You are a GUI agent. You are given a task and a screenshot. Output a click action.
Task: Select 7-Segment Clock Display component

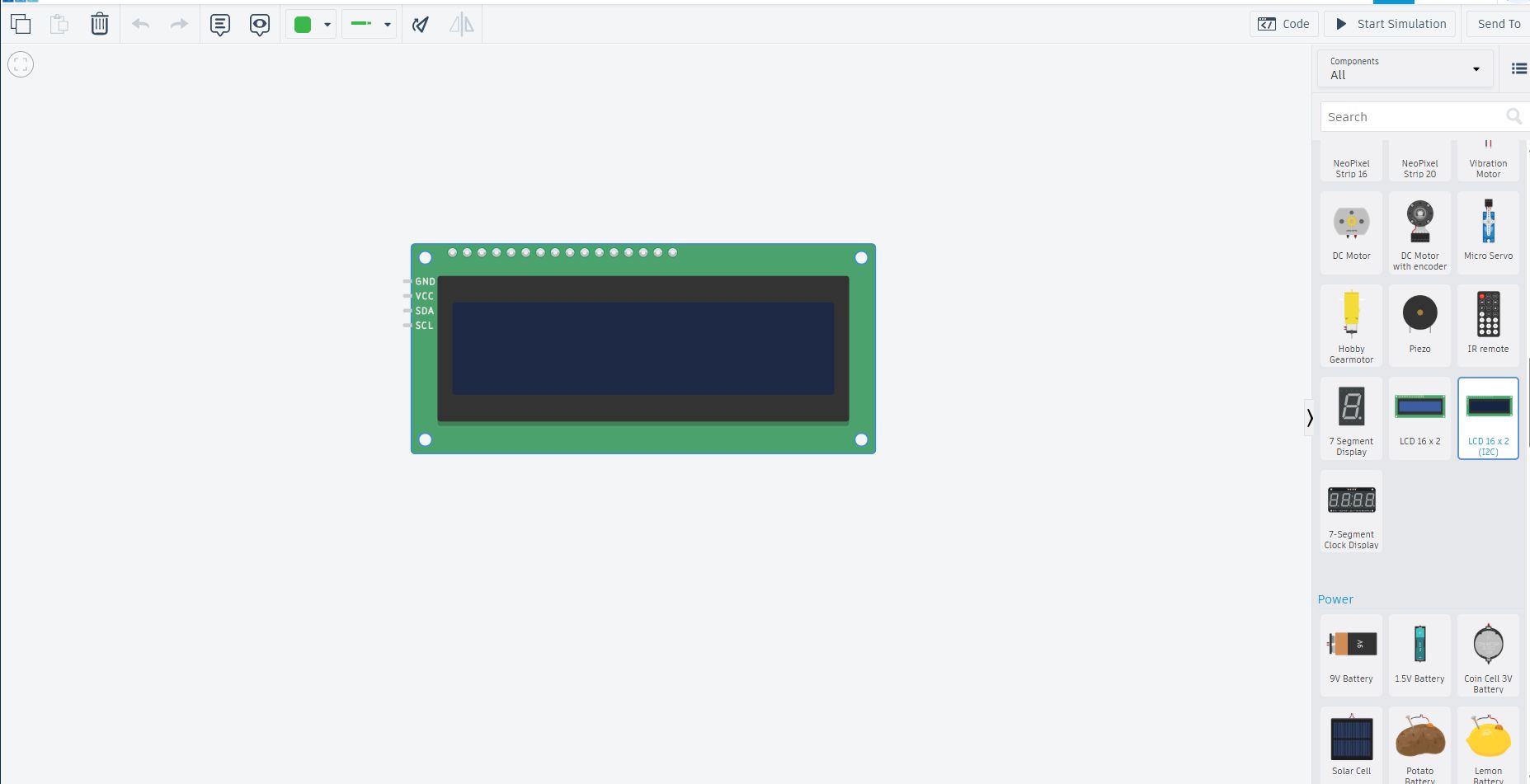pos(1351,511)
